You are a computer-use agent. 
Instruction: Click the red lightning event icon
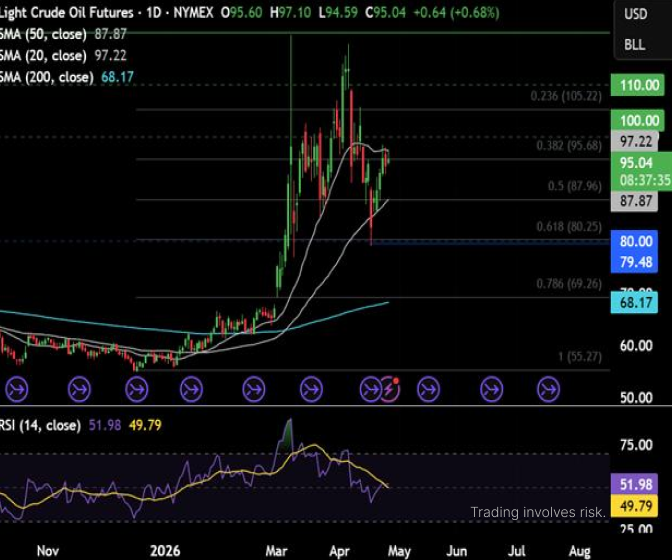coord(390,389)
